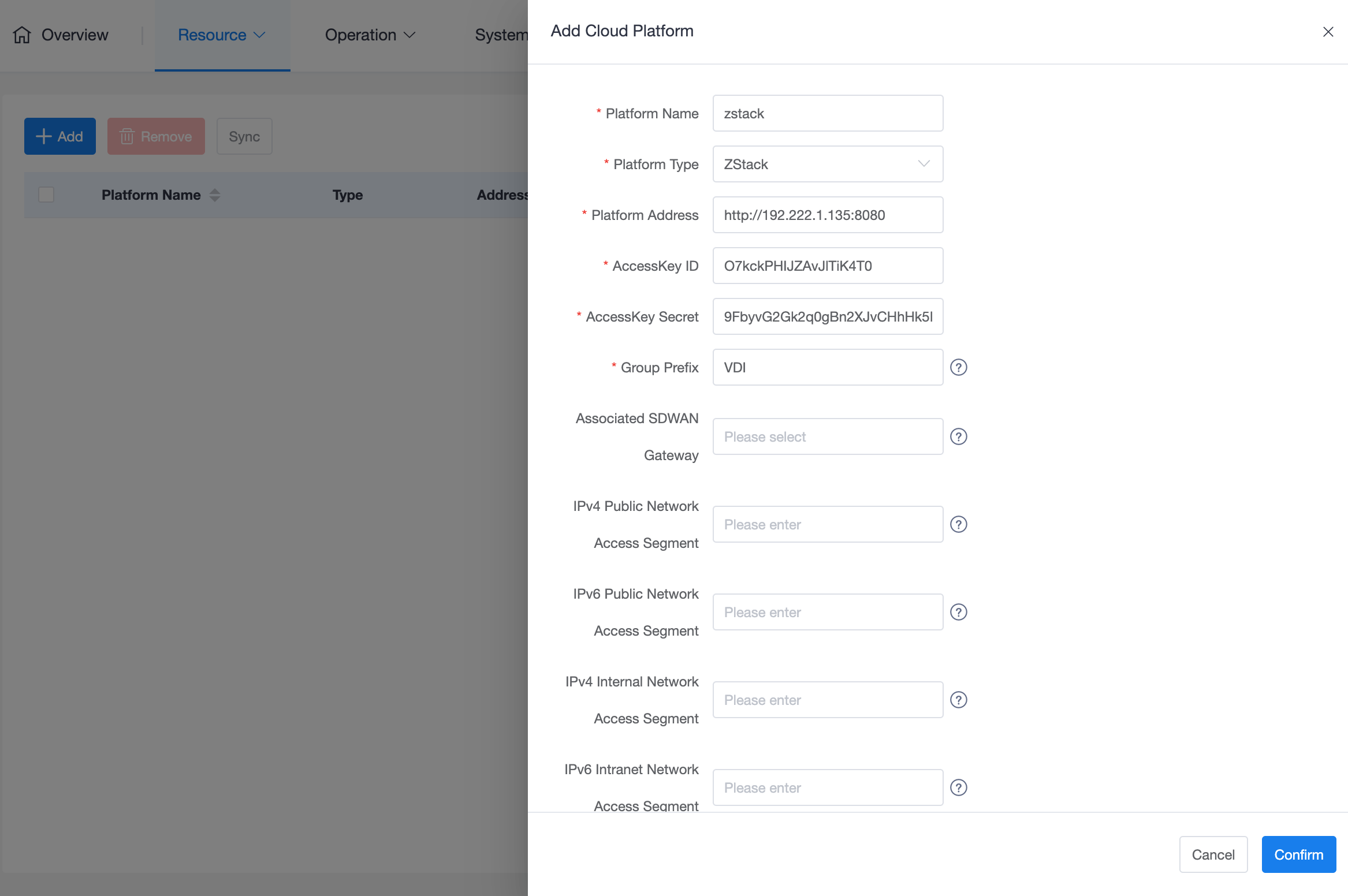Close the Add Cloud Platform panel

click(1328, 32)
